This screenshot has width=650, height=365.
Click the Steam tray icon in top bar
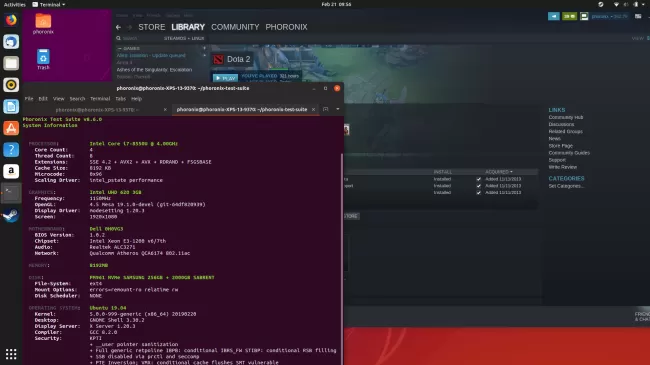[x=601, y=4]
